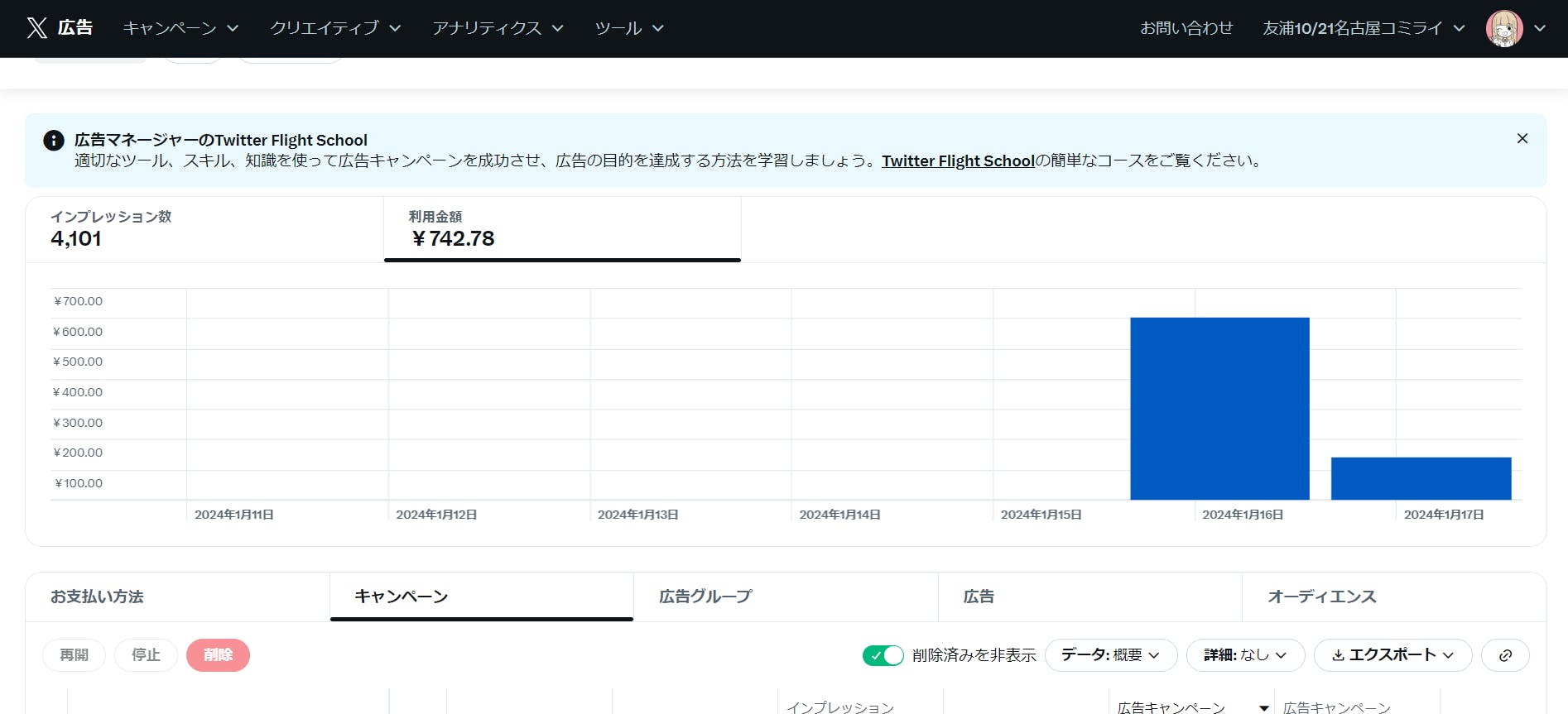Switch to the 広告グループ tab
The image size is (1568, 714).
coord(705,597)
